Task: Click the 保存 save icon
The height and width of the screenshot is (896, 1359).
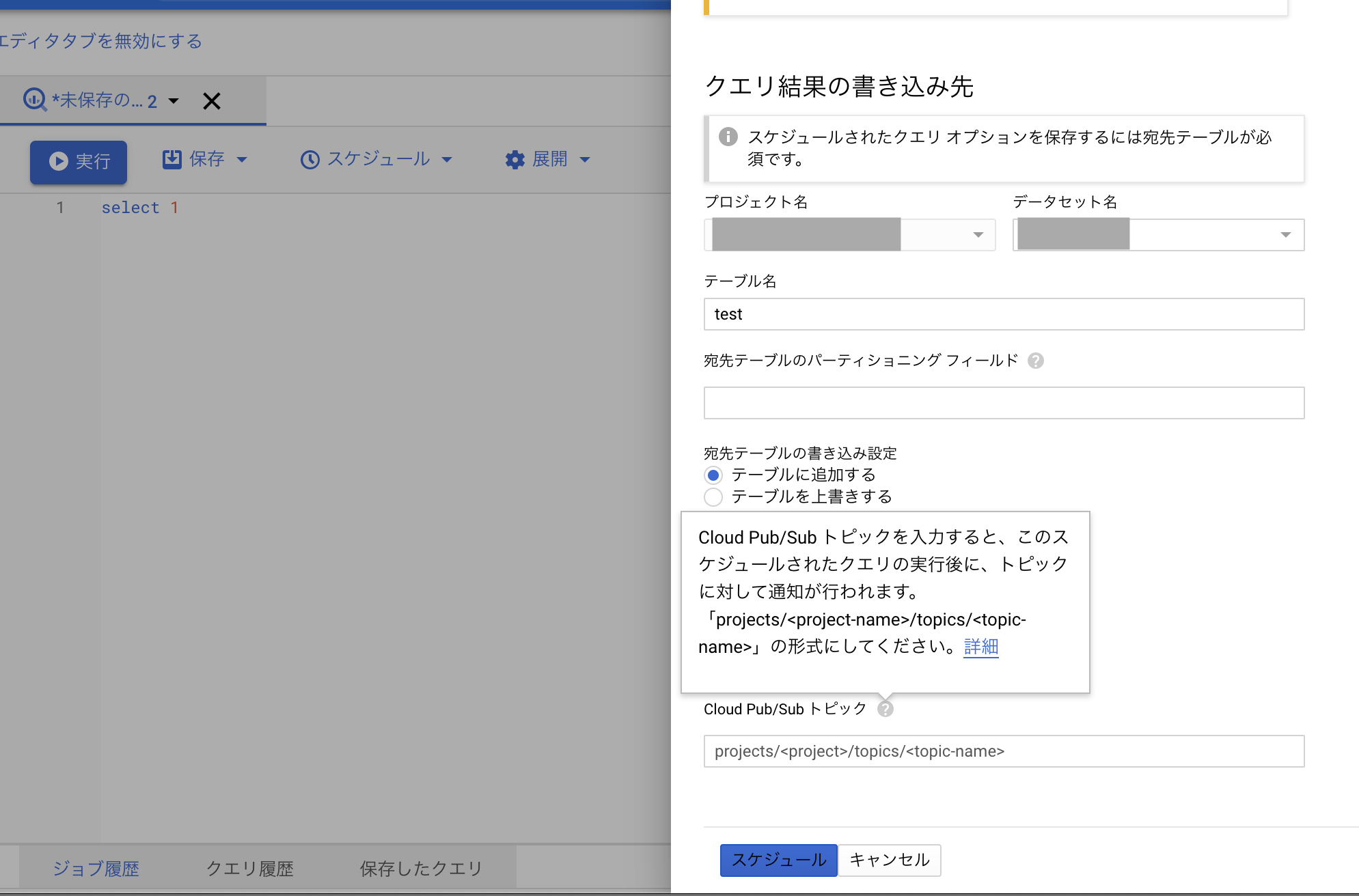Action: [171, 159]
